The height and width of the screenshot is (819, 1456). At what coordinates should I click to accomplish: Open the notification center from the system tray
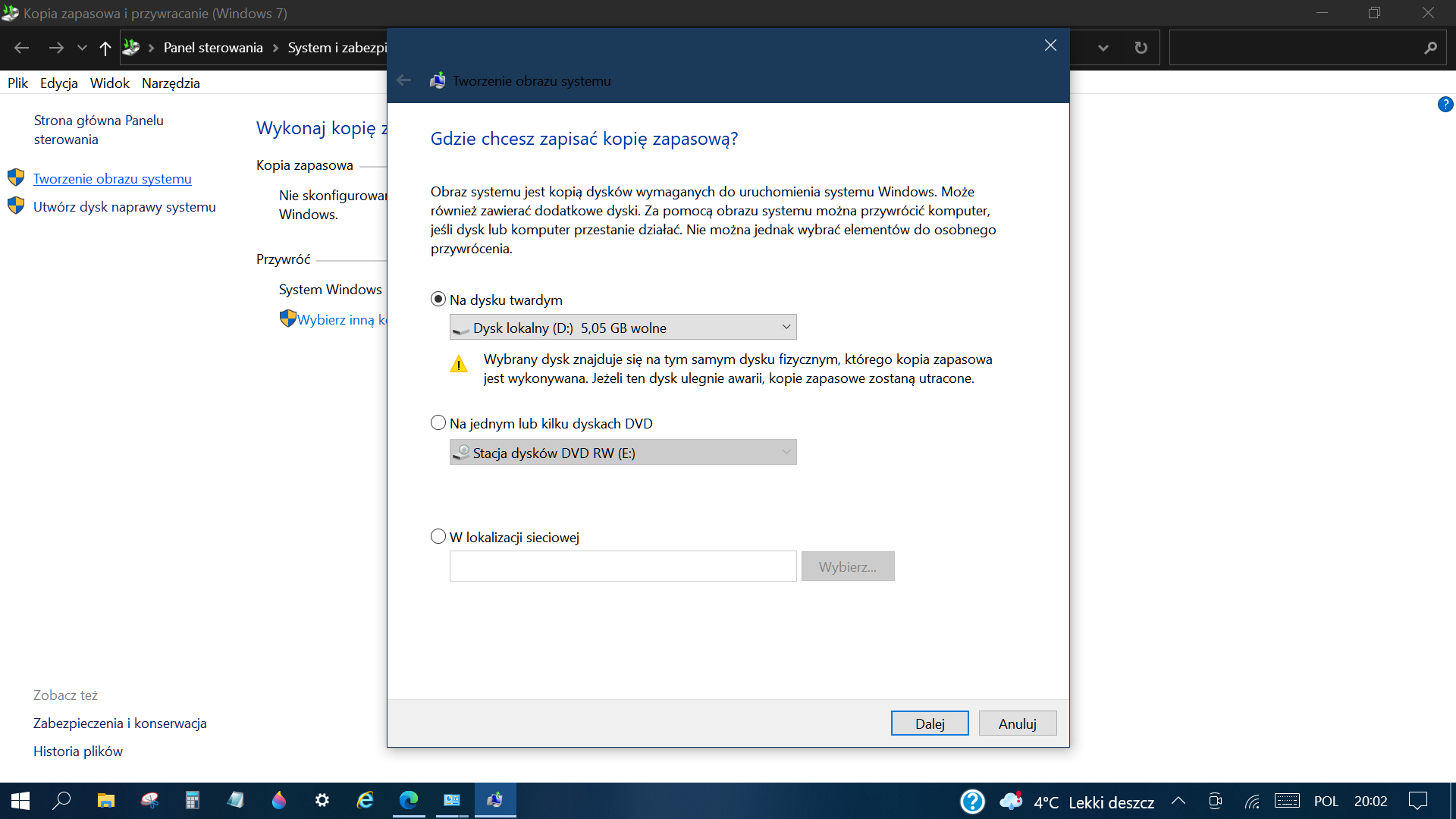point(1420,800)
